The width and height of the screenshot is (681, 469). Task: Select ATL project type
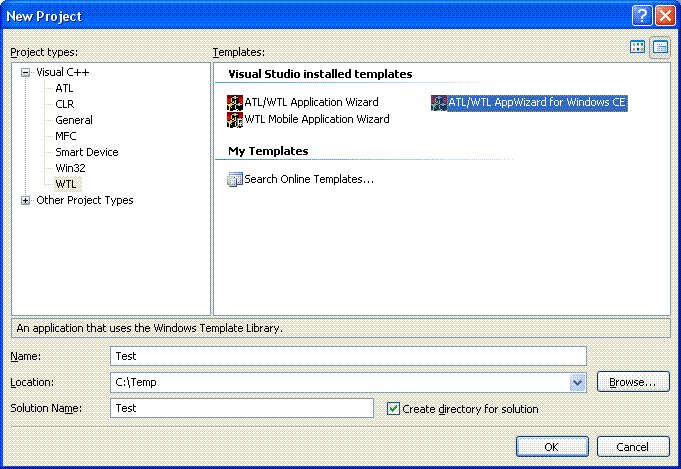64,88
